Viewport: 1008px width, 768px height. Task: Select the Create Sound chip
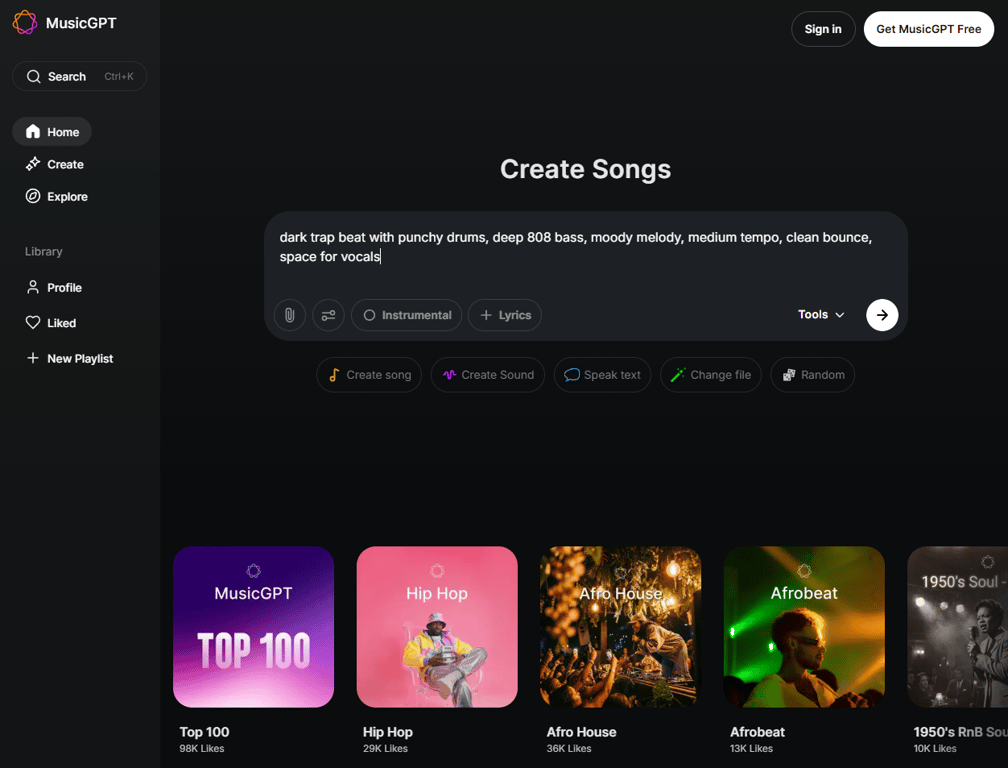point(488,375)
